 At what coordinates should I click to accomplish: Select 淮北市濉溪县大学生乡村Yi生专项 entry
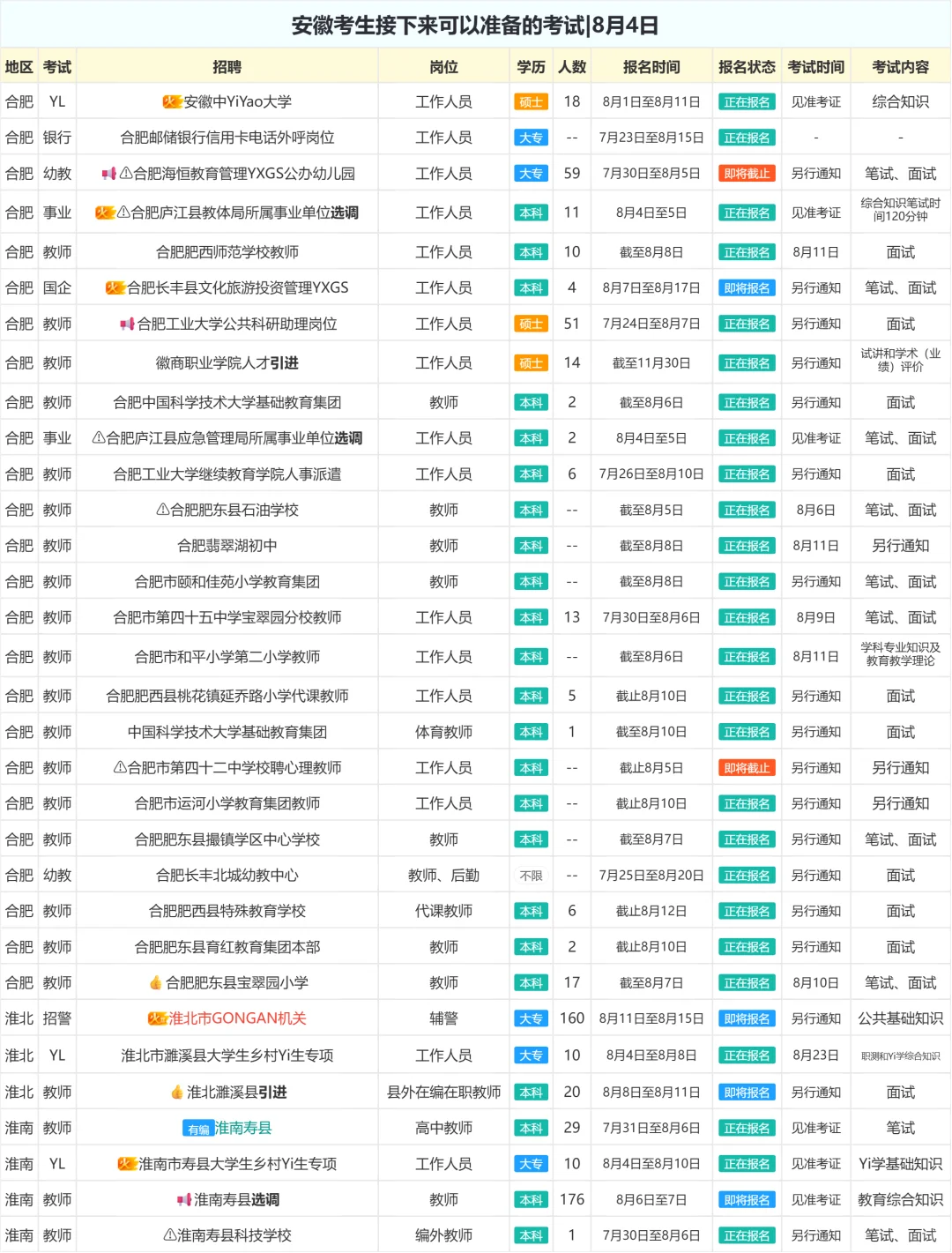click(x=227, y=1055)
